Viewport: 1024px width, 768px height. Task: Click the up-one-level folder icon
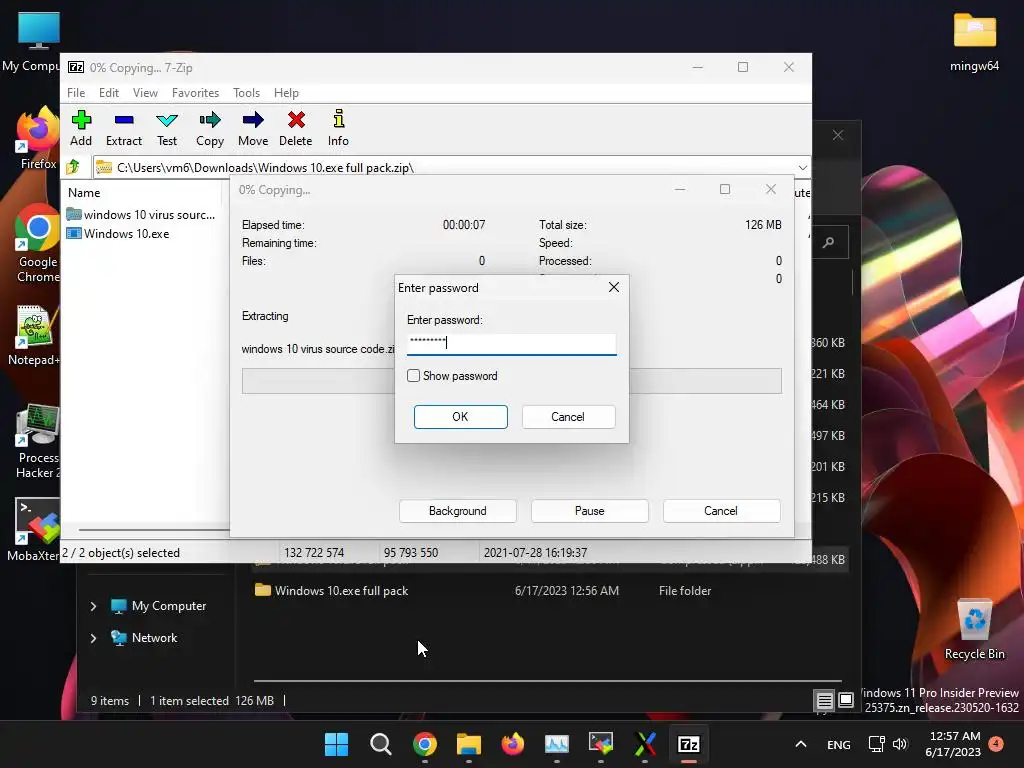pos(73,167)
